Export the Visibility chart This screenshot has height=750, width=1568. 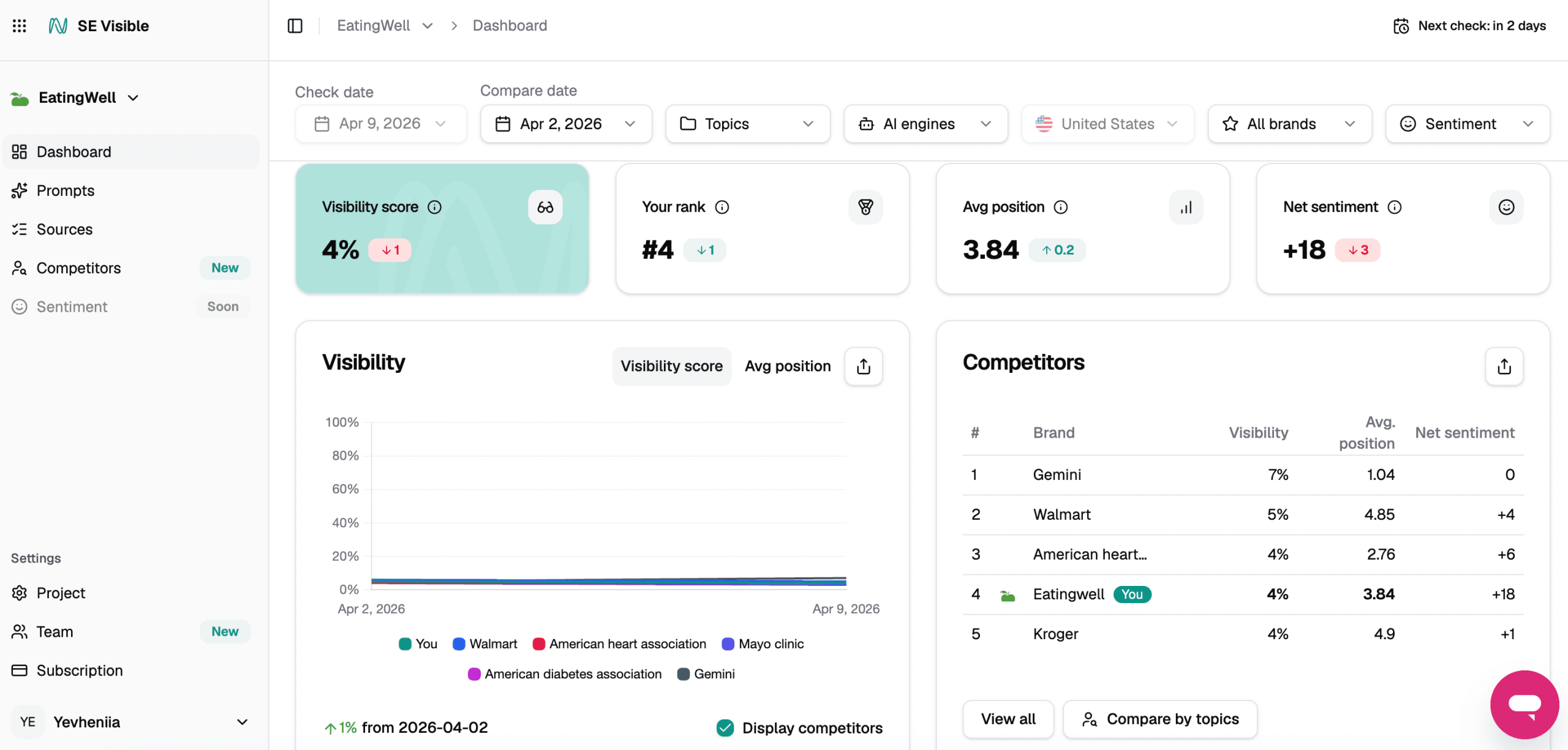click(863, 366)
